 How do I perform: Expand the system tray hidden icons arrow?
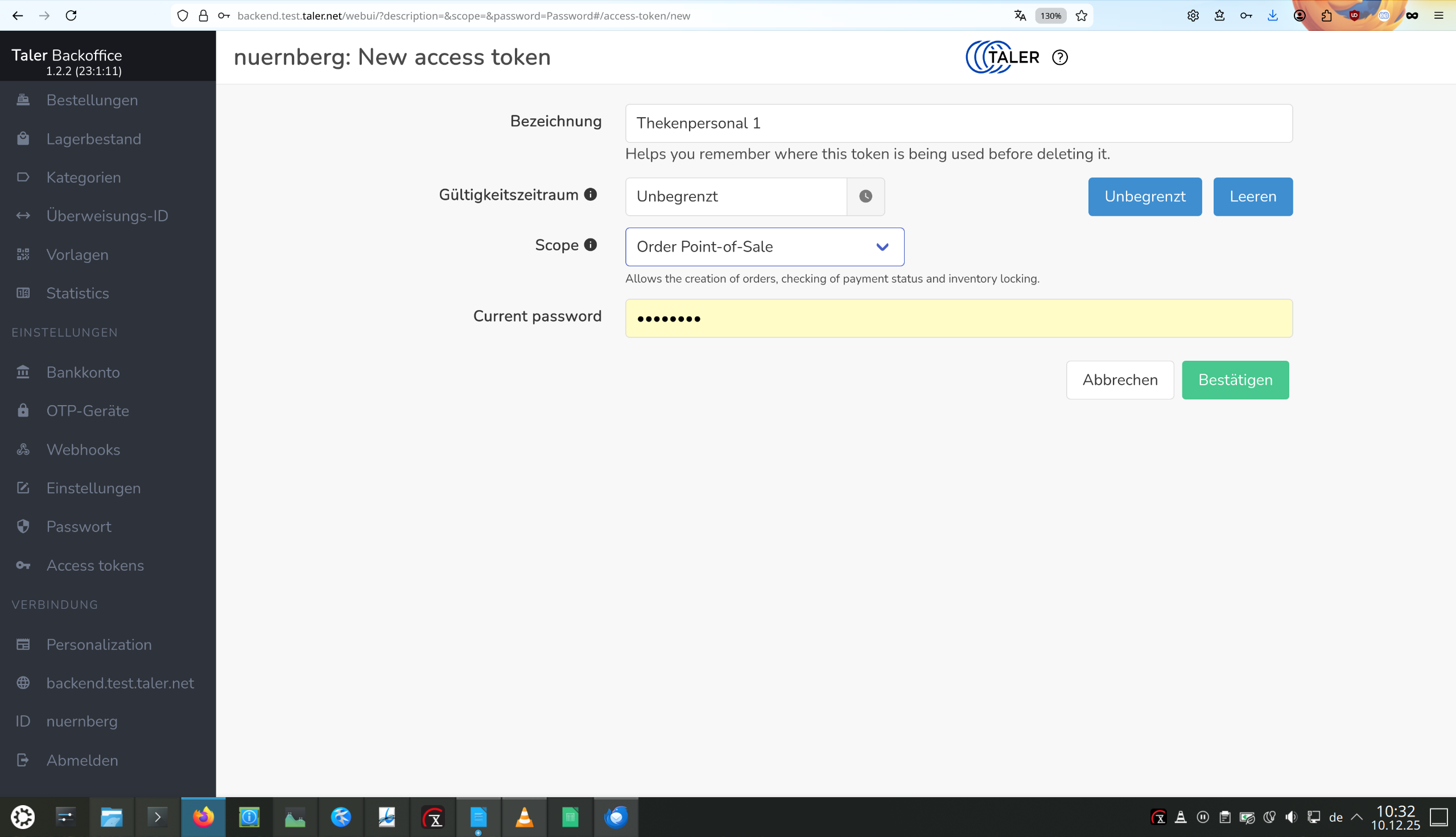click(1356, 817)
